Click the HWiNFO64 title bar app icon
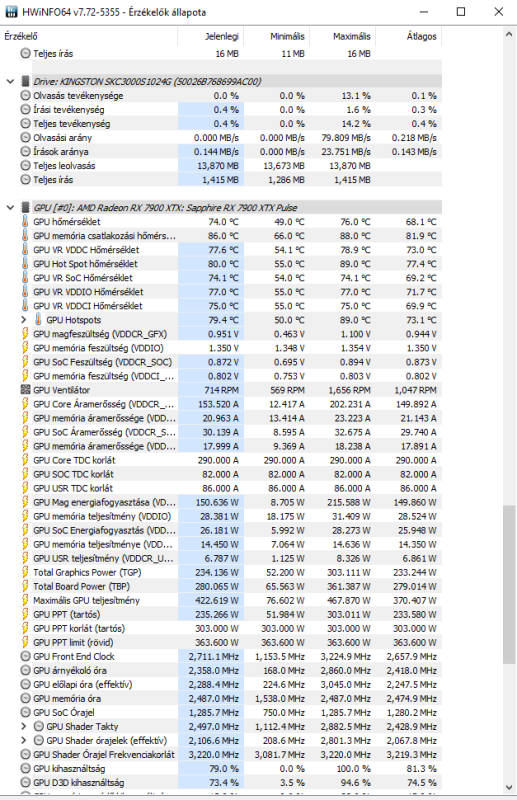The height and width of the screenshot is (800, 517). pyautogui.click(x=11, y=11)
